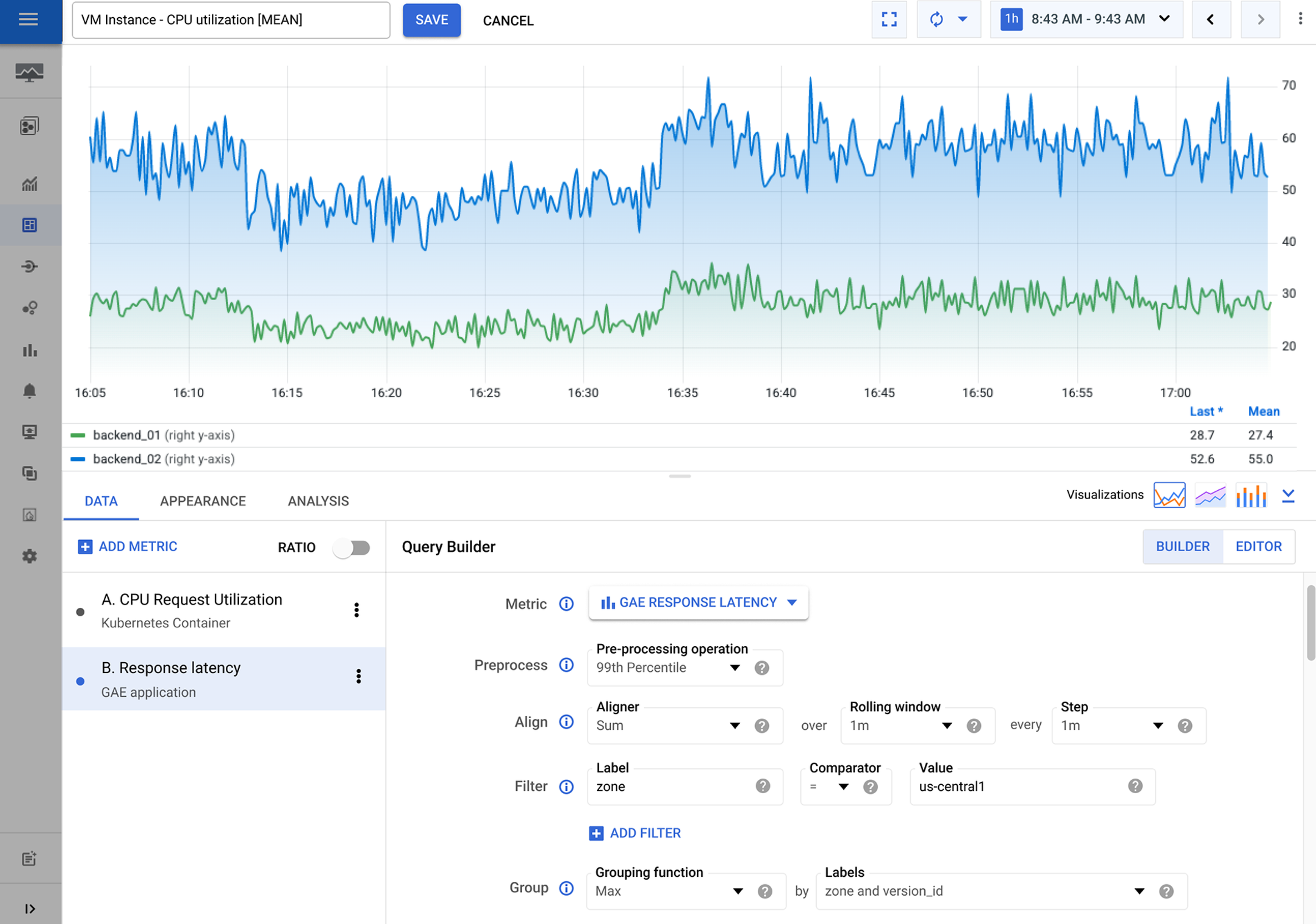
Task: Open Groups copy-style icon in sidebar
Action: pyautogui.click(x=30, y=473)
